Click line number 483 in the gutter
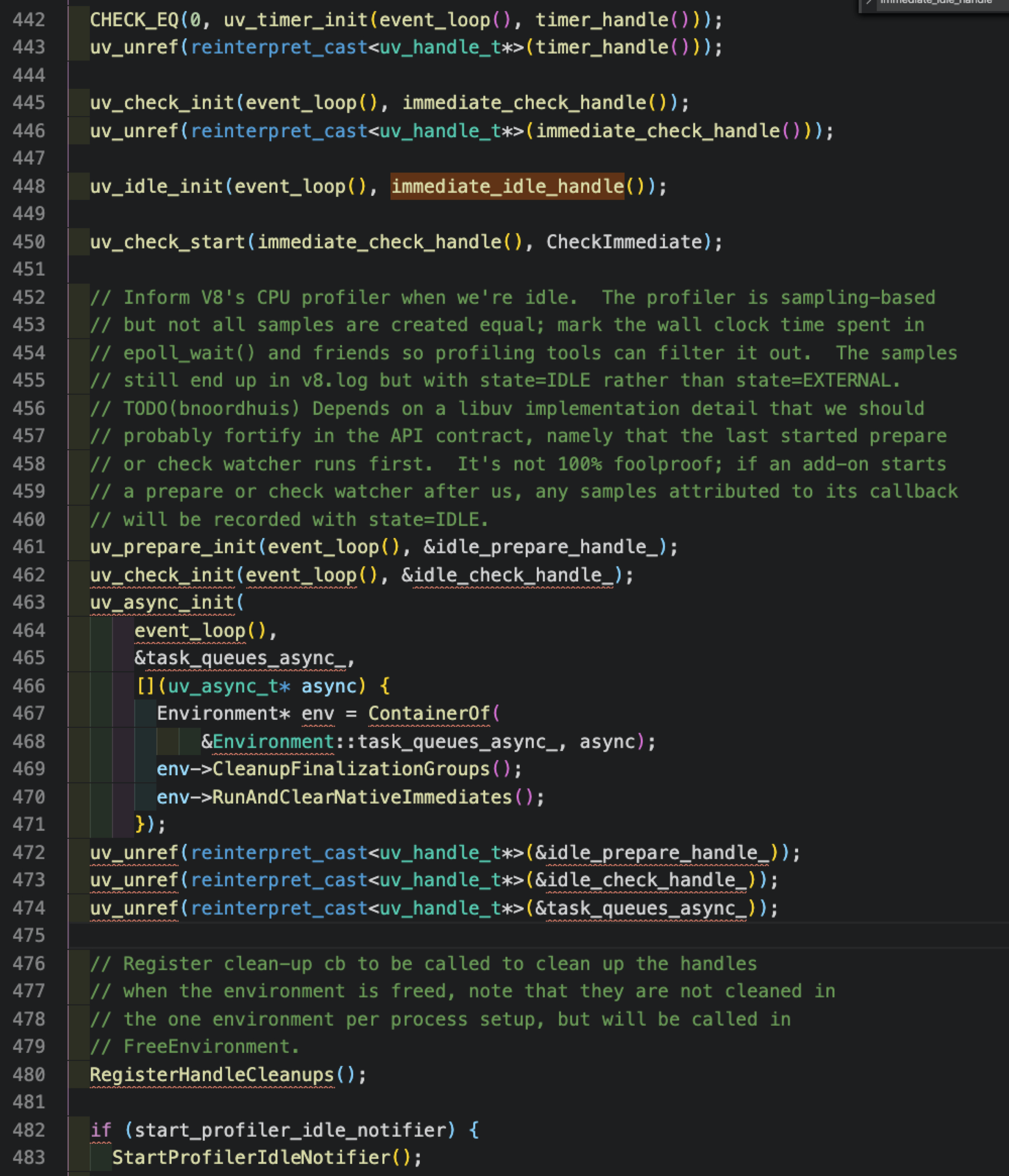This screenshot has height=1176, width=1009. (x=28, y=1157)
